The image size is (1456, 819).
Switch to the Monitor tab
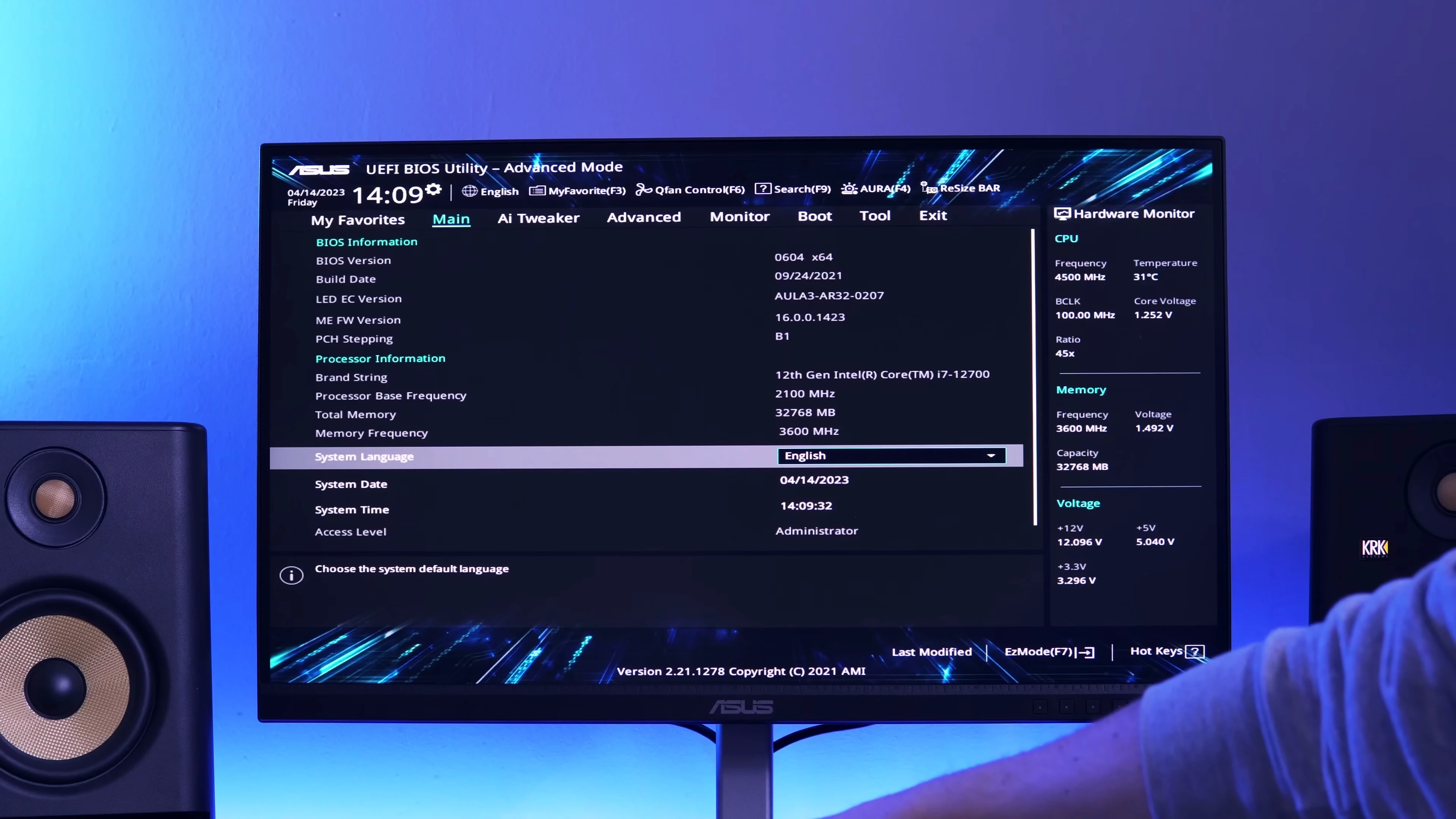(x=740, y=217)
